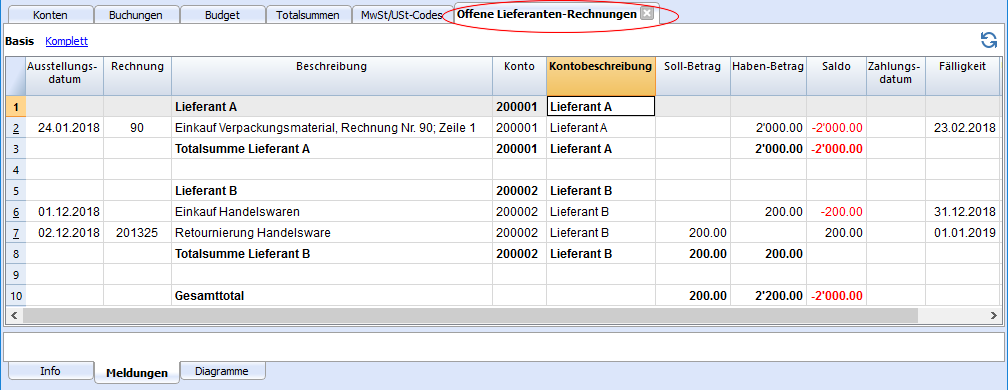Select Gesamttotal Saldo -2'000.00
The height and width of the screenshot is (390, 1008).
[x=836, y=296]
